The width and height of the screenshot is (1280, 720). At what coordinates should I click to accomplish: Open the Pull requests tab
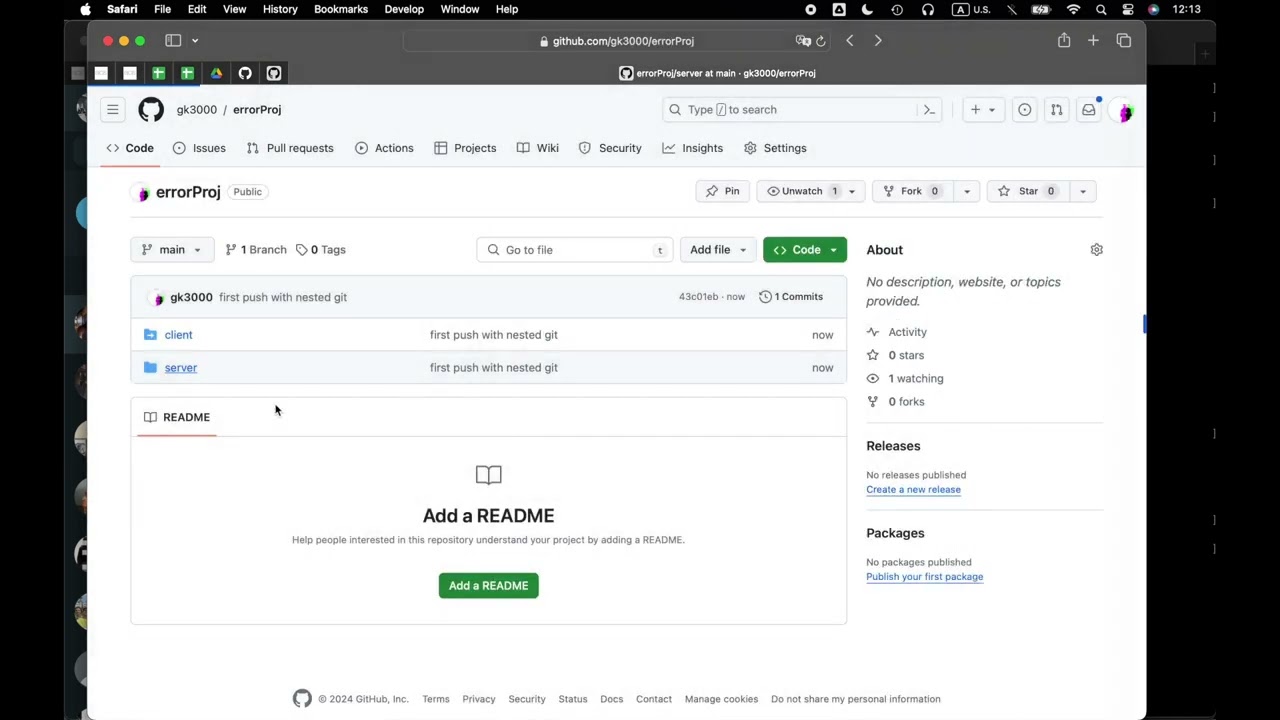click(290, 148)
